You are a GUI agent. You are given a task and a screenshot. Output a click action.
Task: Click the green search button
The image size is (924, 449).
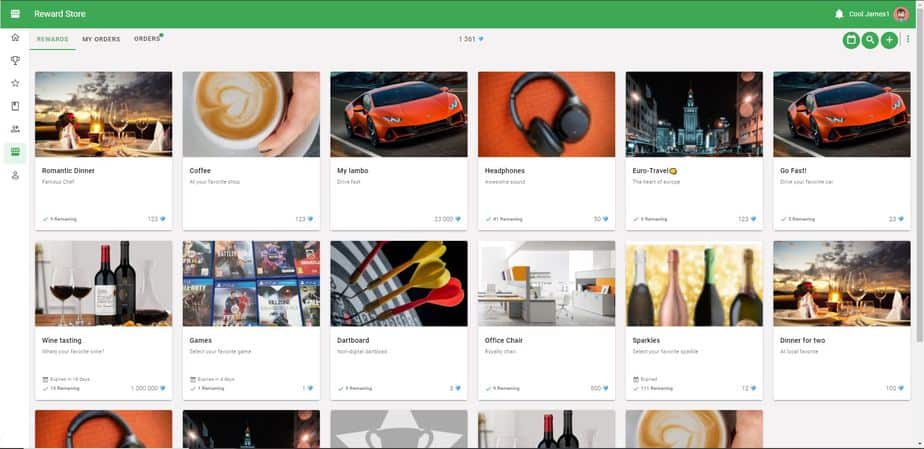click(870, 40)
